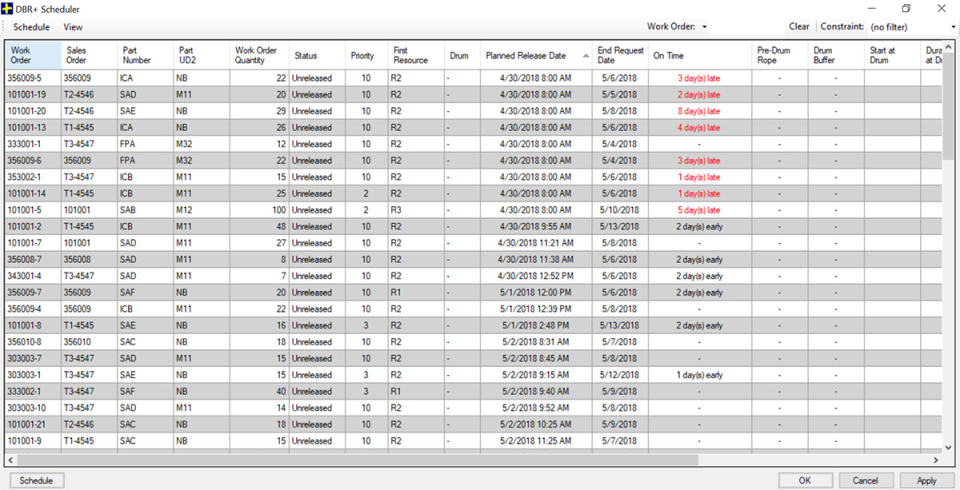Click the Apply button
The width and height of the screenshot is (960, 490).
point(926,481)
